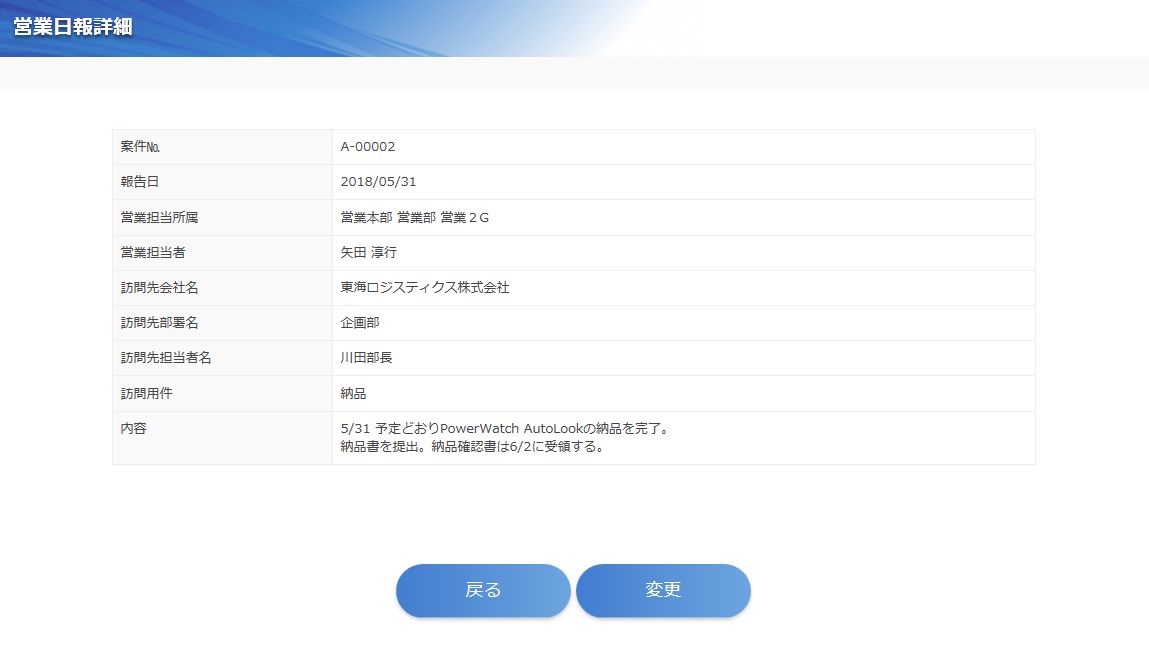Click the department value 企画部
This screenshot has width=1149, height=646.
[x=360, y=323]
